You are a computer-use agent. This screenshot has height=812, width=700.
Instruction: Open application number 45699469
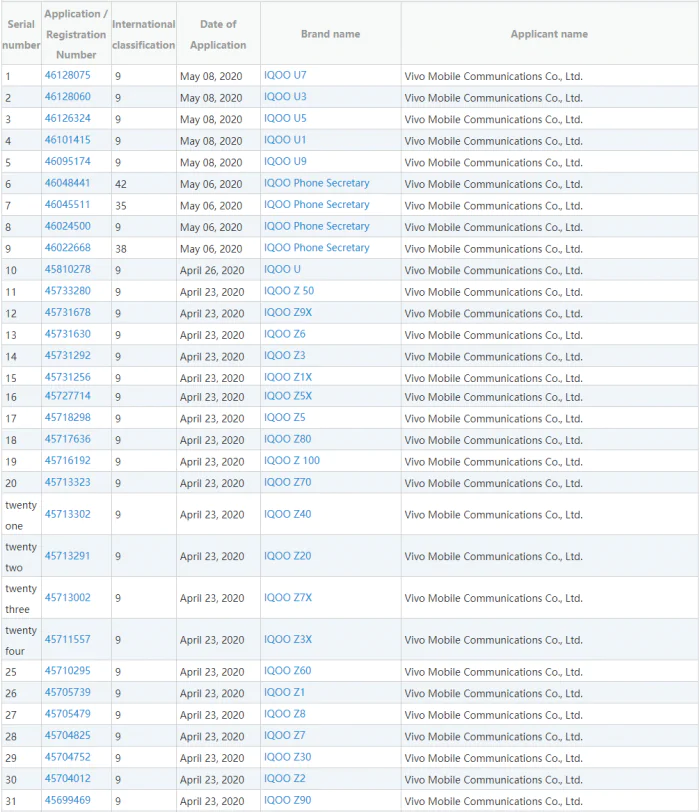click(x=67, y=800)
